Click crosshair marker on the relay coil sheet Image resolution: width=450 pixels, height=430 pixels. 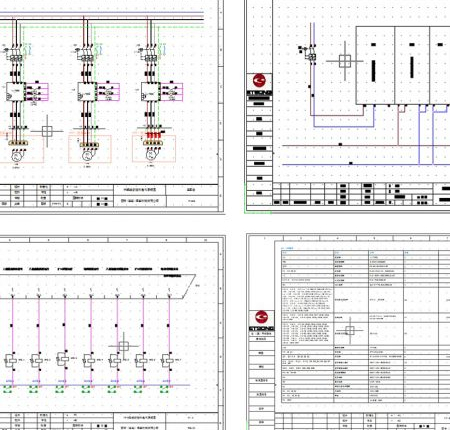(124, 346)
